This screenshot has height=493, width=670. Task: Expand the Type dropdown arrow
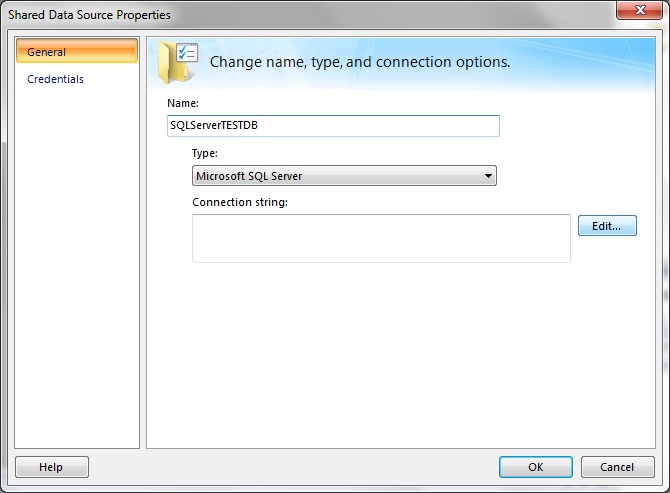pos(488,176)
